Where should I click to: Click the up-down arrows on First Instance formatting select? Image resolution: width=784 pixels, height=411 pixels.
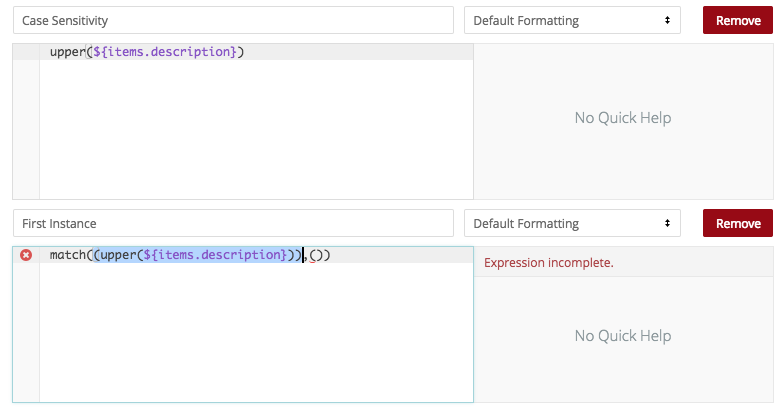coord(667,224)
